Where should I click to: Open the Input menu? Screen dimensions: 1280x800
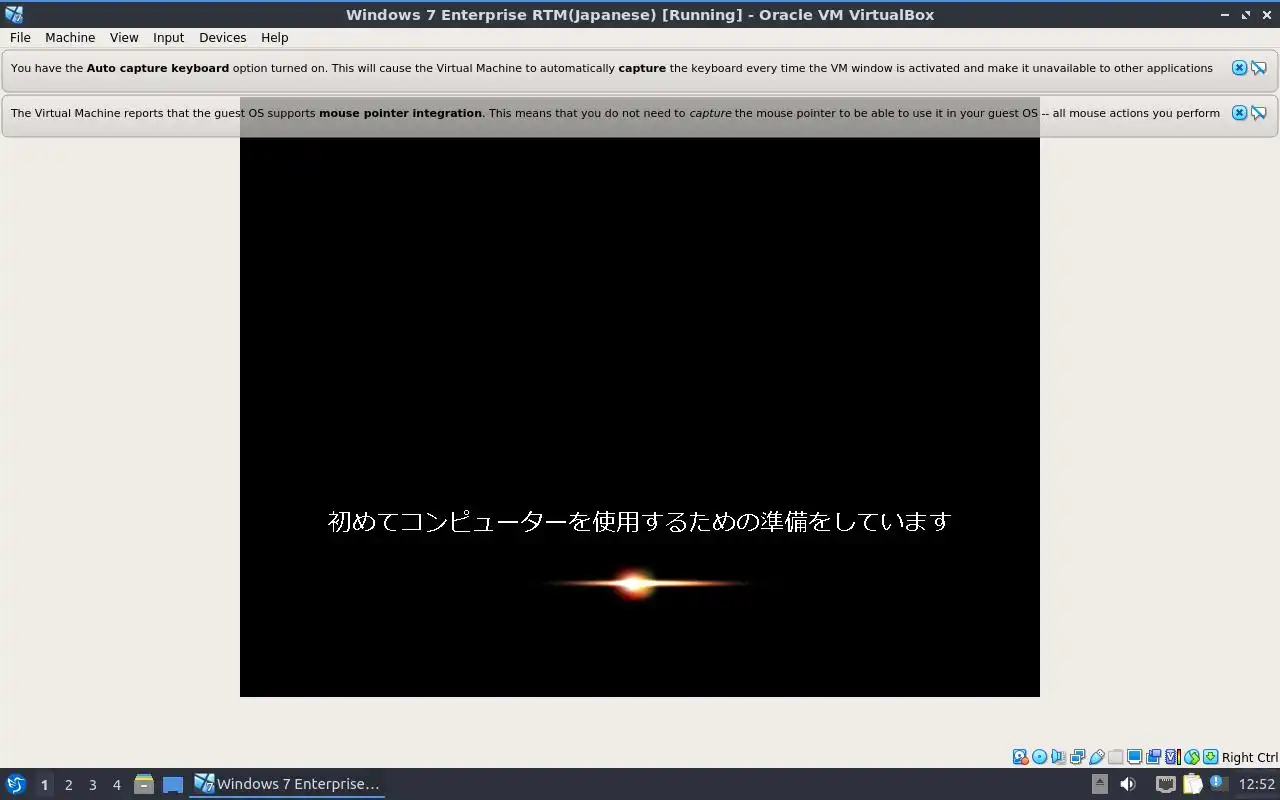pos(168,37)
